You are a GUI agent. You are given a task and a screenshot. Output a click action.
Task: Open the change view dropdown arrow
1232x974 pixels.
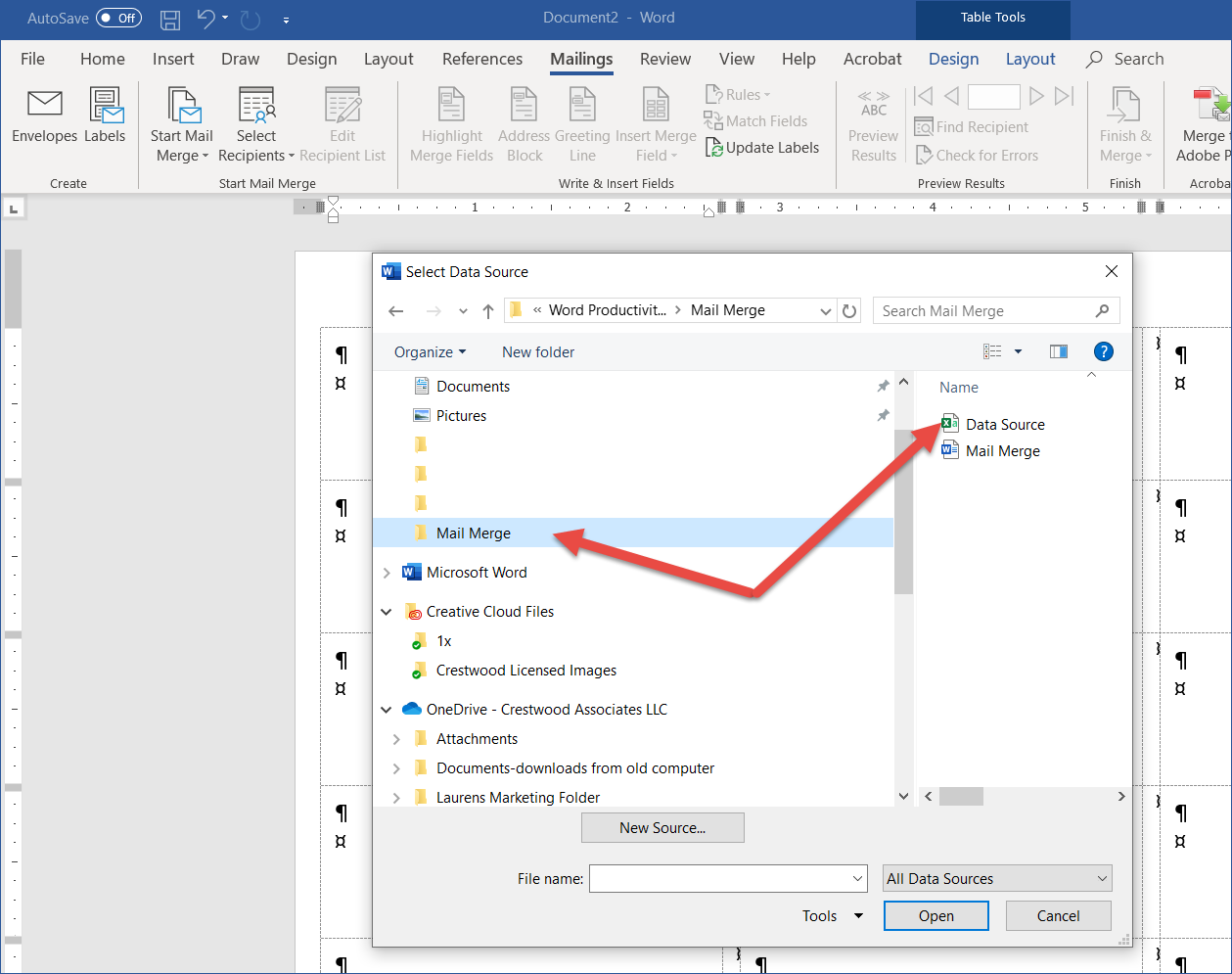1018,352
